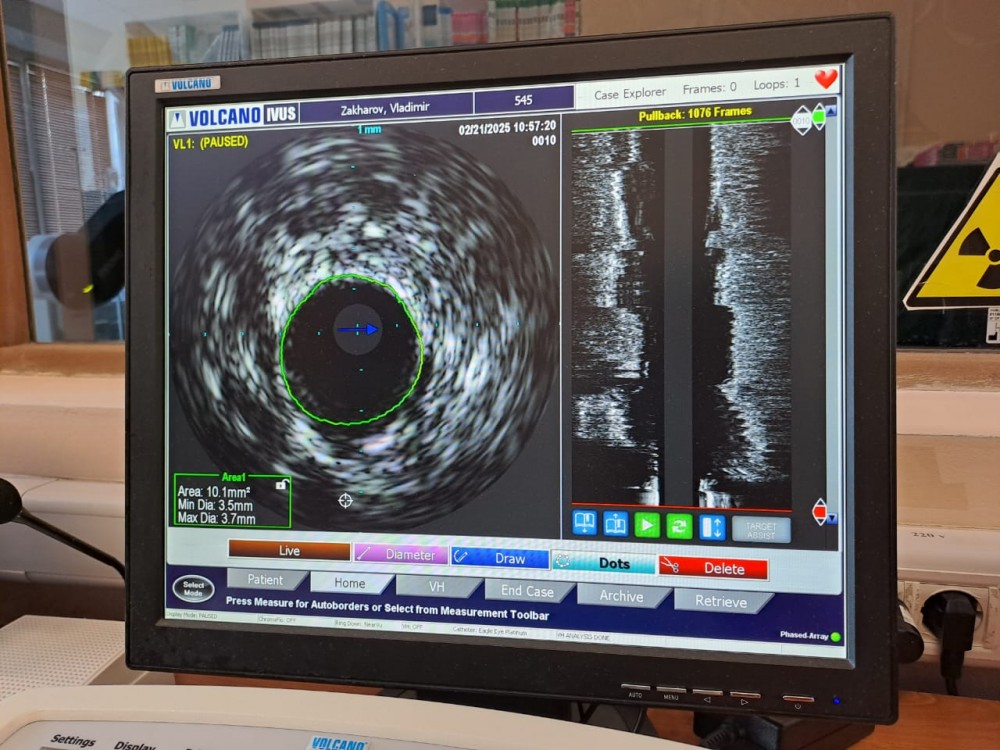Click the Min Dia: 3.5mm value

215,505
